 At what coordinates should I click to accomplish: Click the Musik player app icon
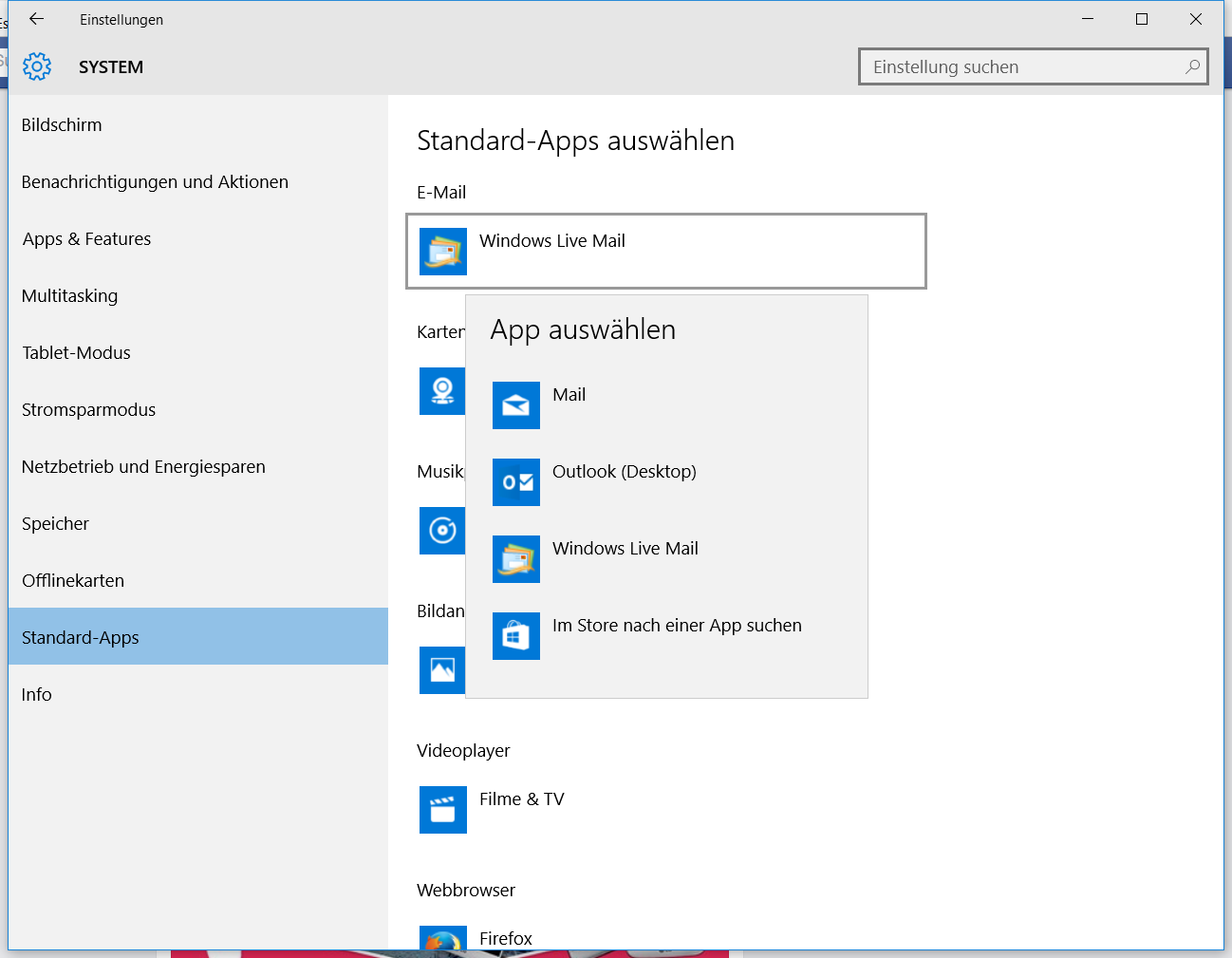441,531
